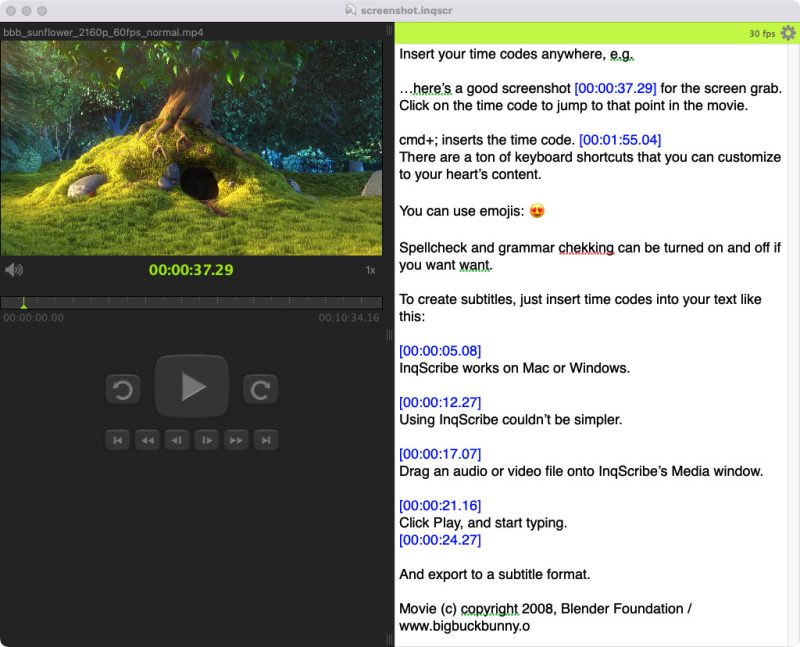800x647 pixels.
Task: Toggle playback speed by clicking 1x
Action: click(370, 268)
